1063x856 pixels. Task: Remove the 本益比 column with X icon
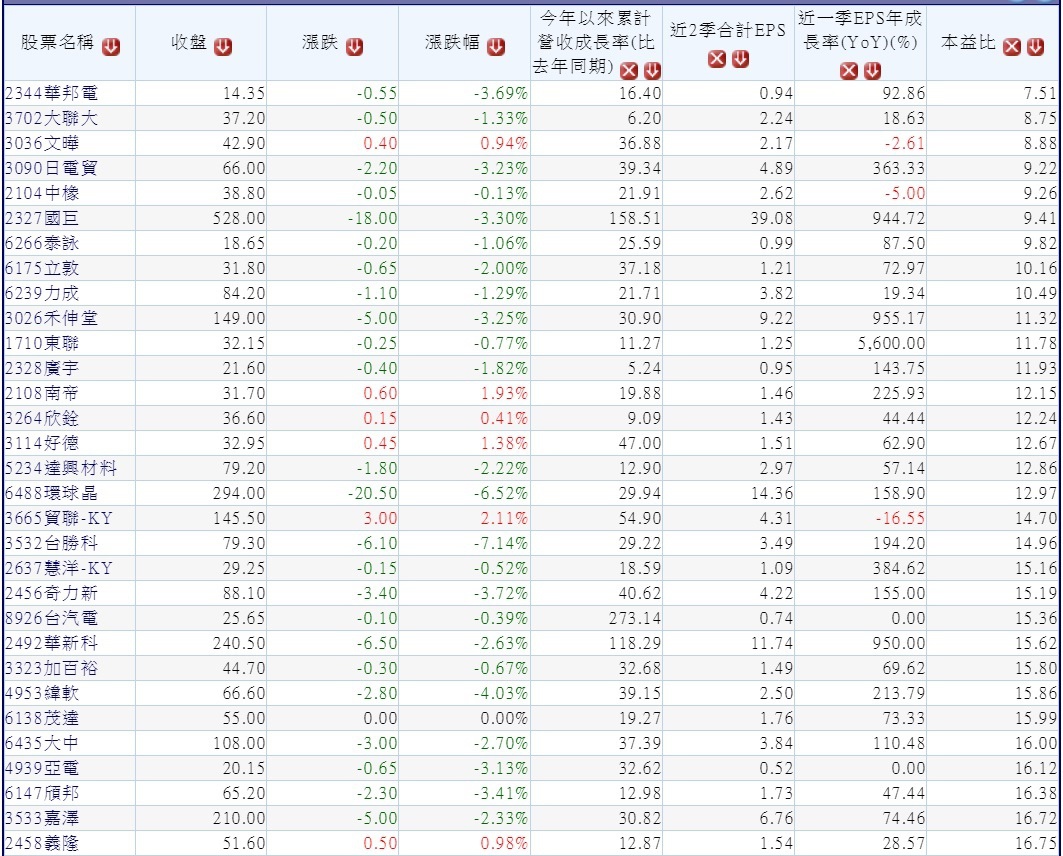pos(1011,47)
